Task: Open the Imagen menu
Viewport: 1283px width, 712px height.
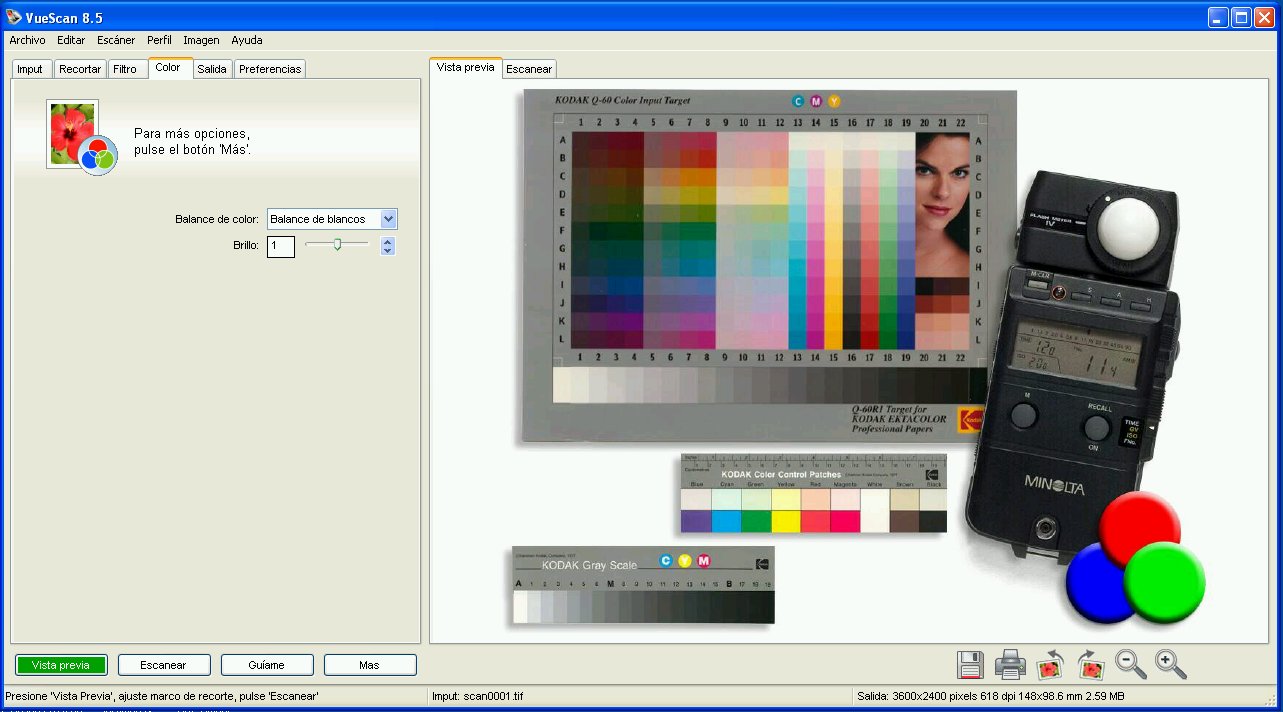Action: tap(201, 40)
